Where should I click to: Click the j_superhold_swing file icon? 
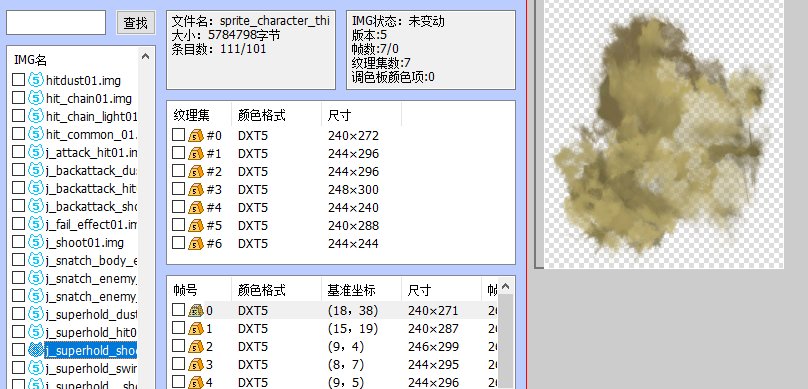(x=36, y=368)
